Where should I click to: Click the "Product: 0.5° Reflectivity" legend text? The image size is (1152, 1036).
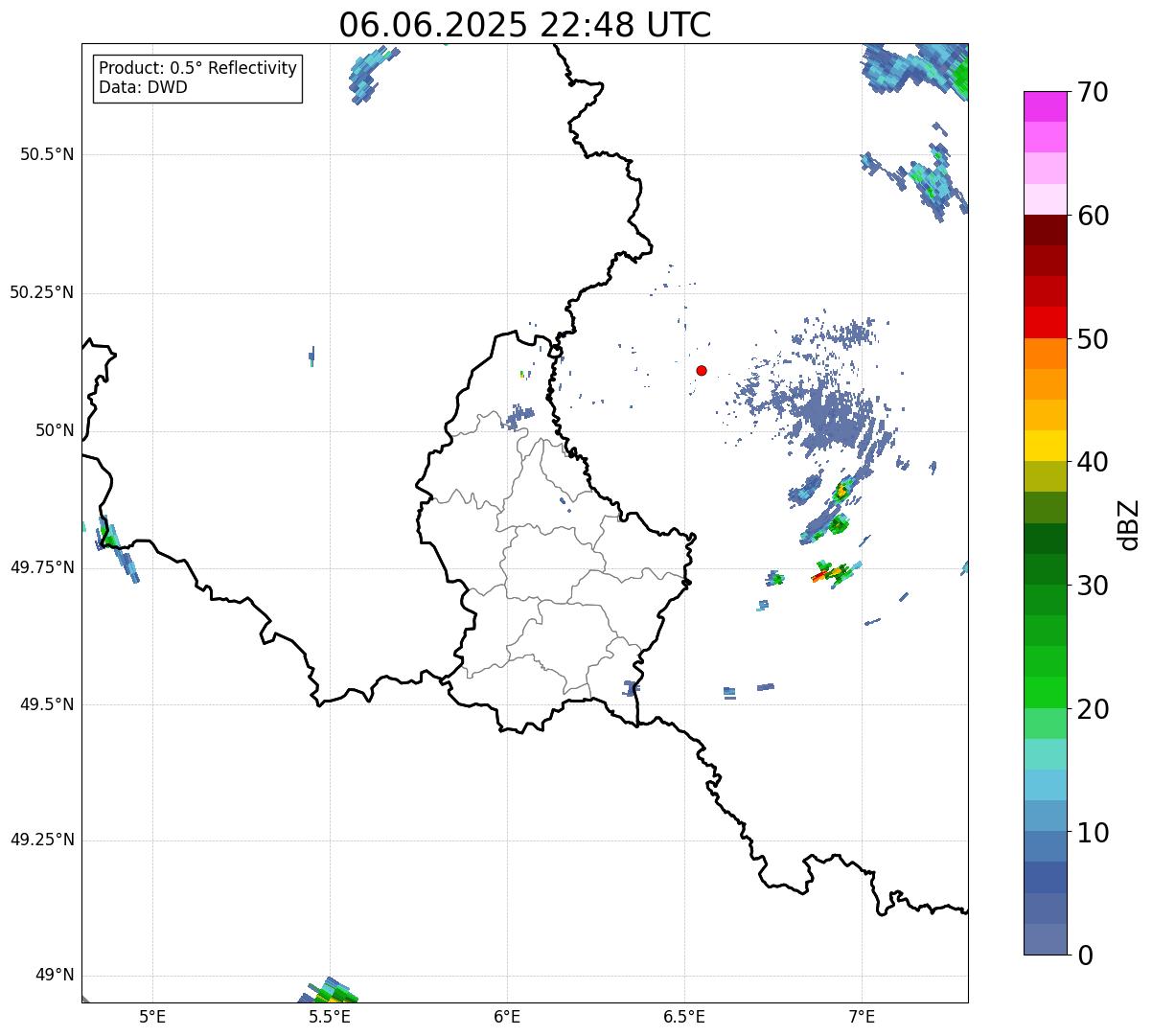[x=197, y=69]
